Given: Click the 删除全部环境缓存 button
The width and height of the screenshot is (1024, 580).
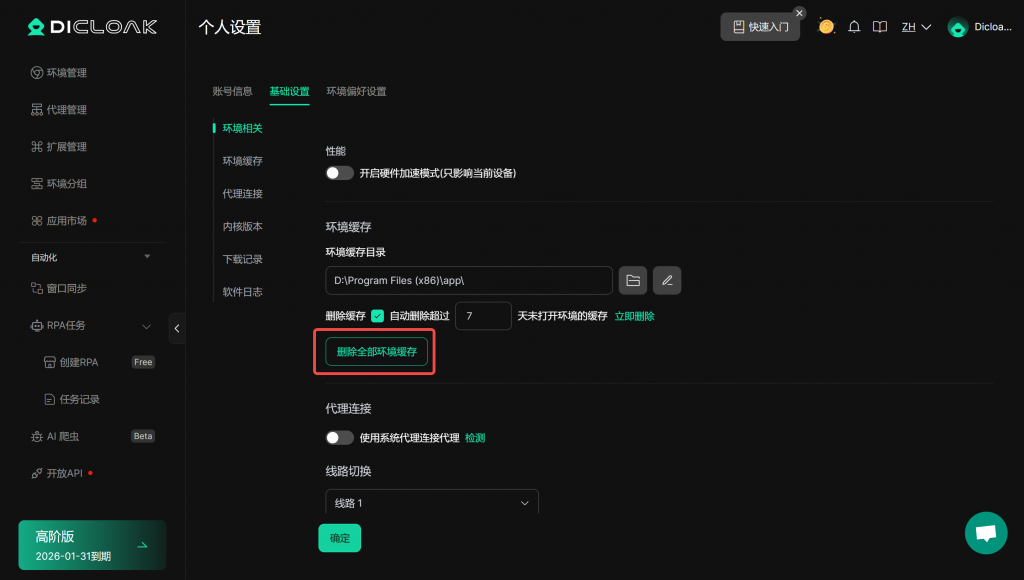Looking at the screenshot, I should pos(376,352).
